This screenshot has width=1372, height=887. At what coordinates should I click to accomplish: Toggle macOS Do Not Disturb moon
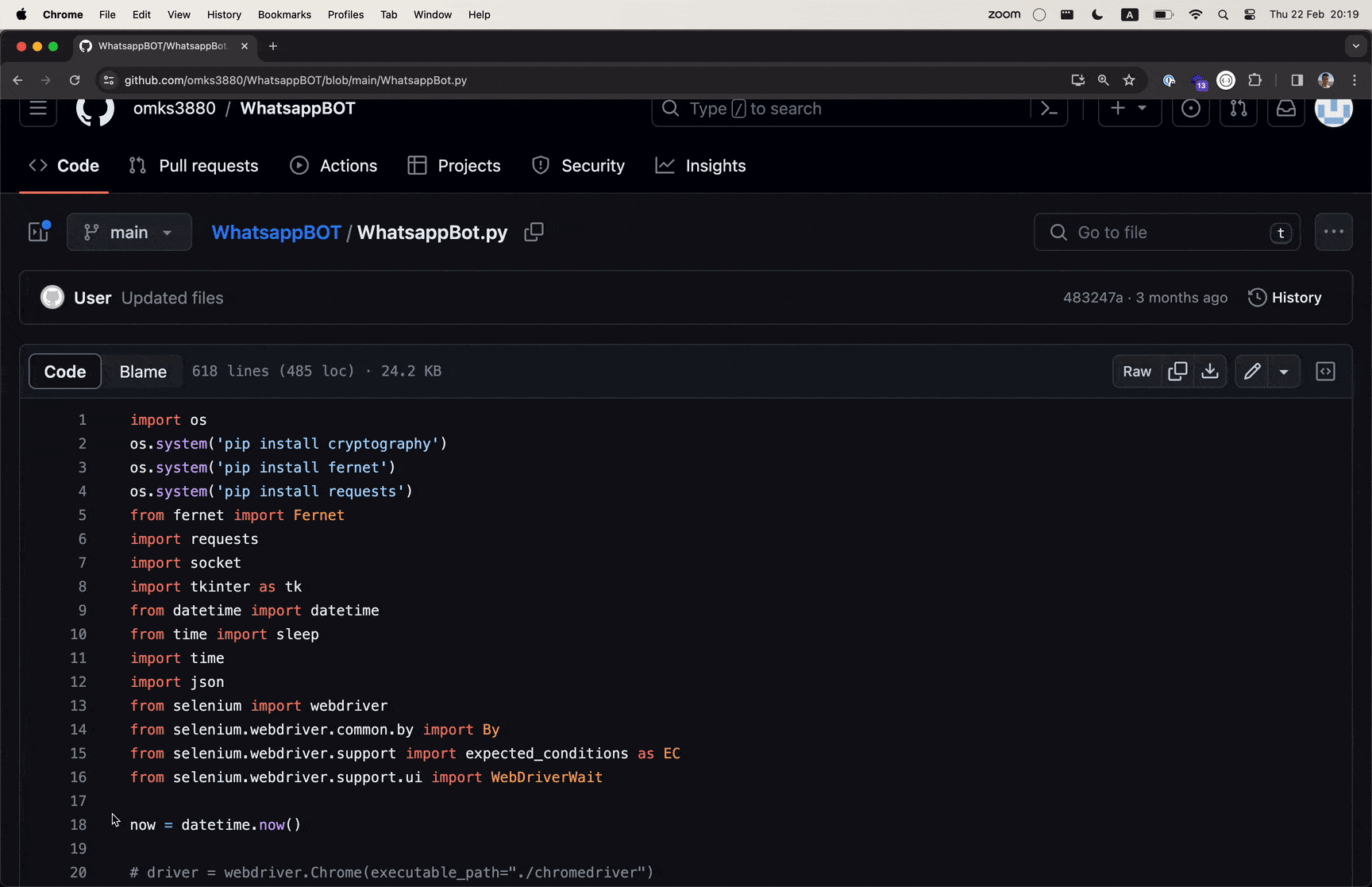(x=1098, y=14)
